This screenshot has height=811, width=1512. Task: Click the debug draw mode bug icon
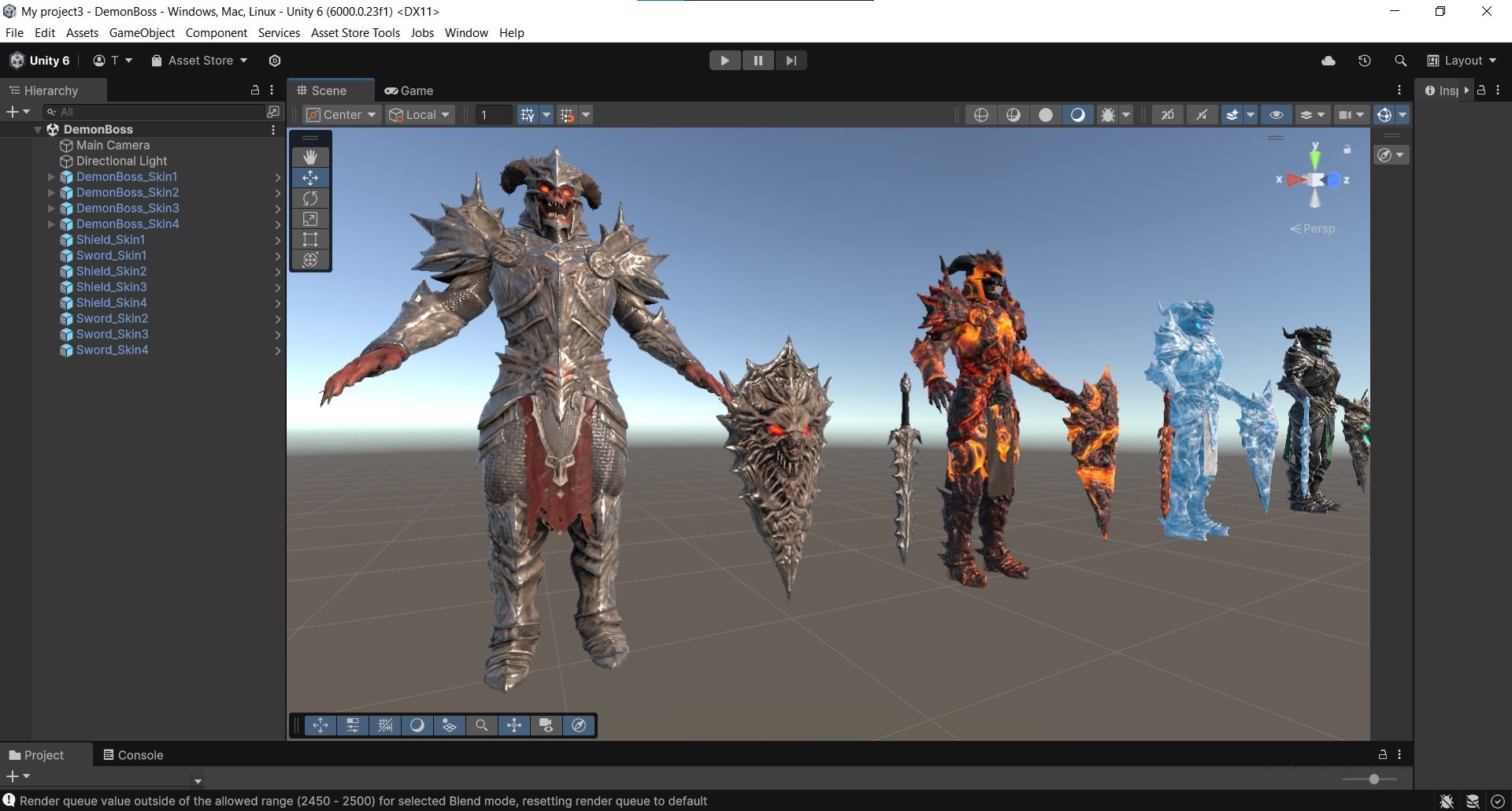(x=1108, y=115)
